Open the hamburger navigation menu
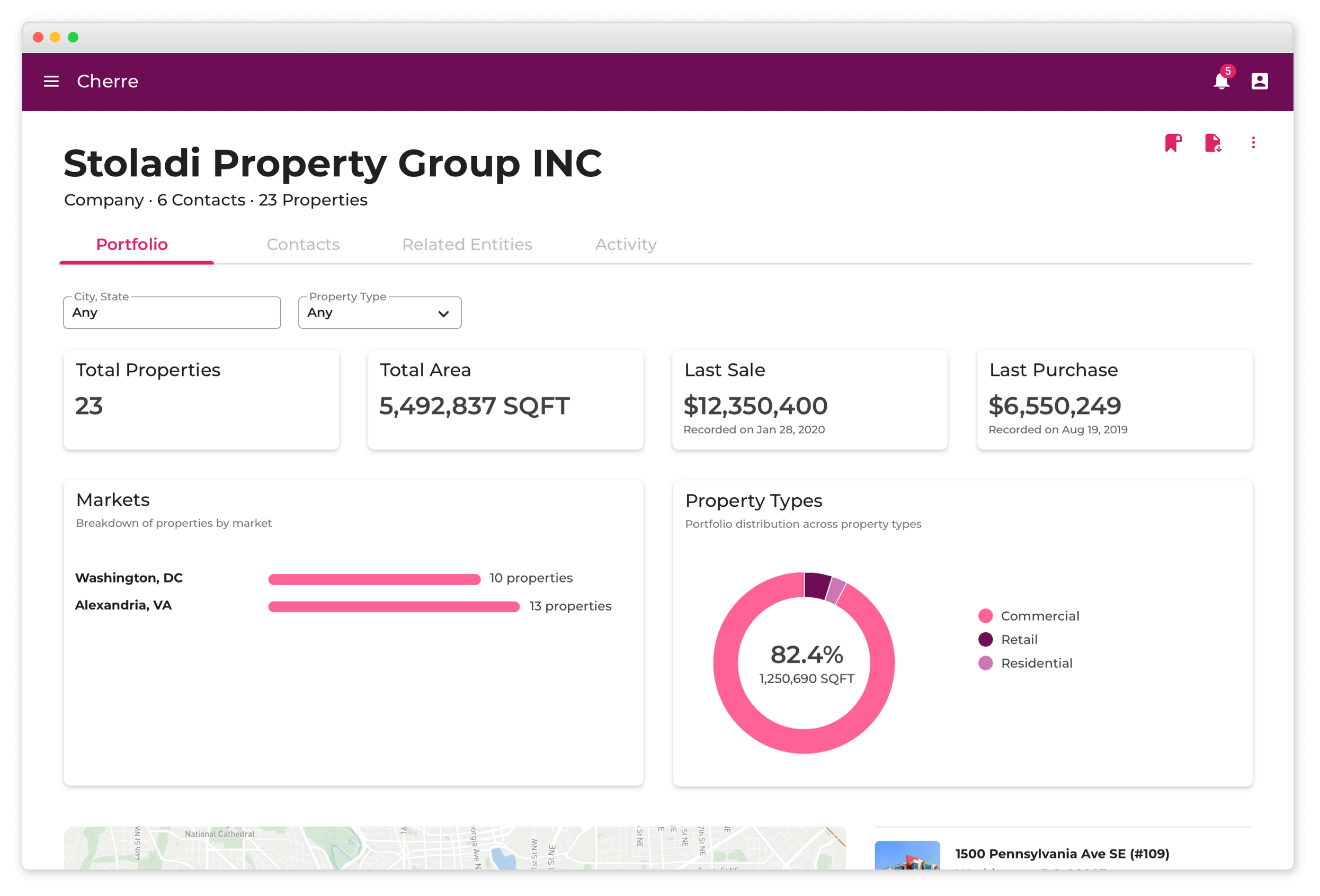Viewport: 1320px width, 896px height. (x=51, y=81)
